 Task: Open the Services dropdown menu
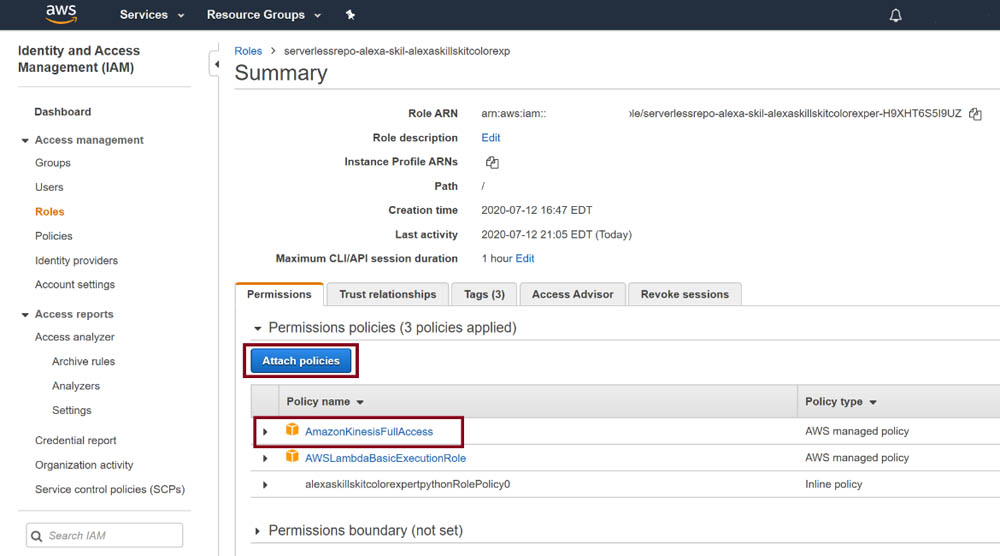pyautogui.click(x=152, y=15)
